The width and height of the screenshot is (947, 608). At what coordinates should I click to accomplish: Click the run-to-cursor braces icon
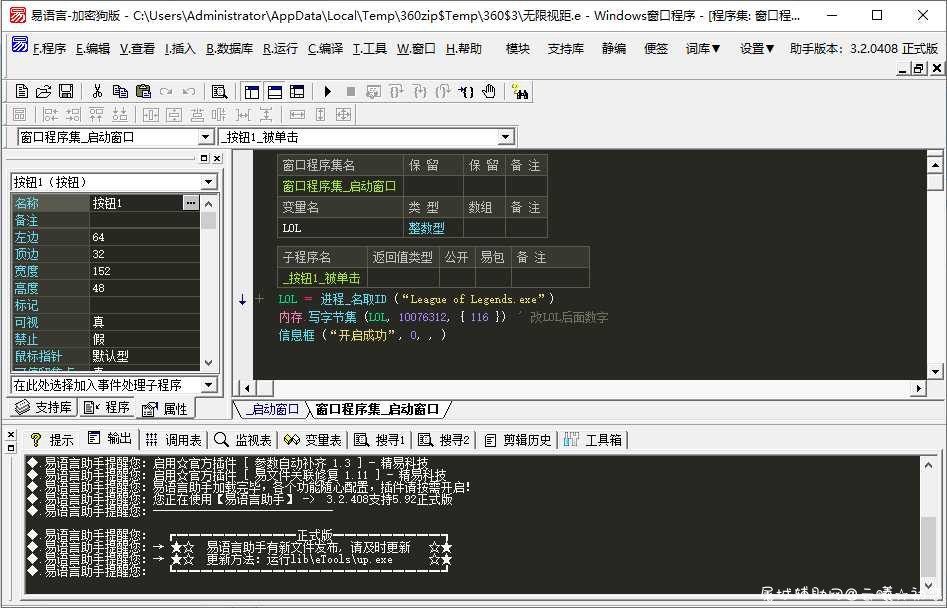click(x=466, y=92)
